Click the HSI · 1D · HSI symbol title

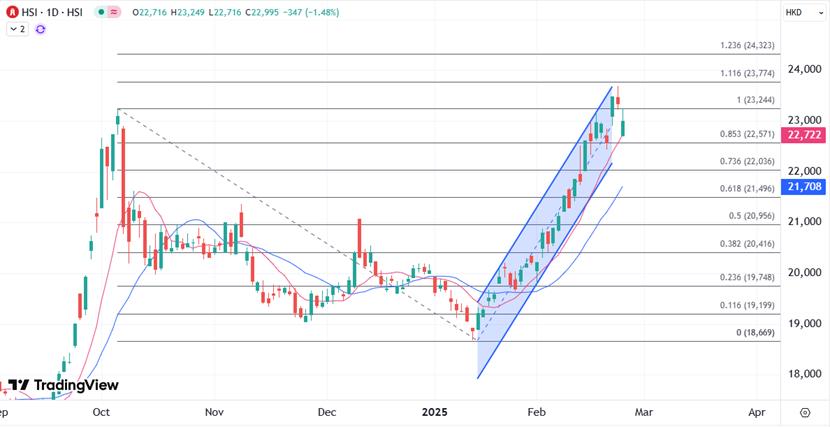point(54,11)
